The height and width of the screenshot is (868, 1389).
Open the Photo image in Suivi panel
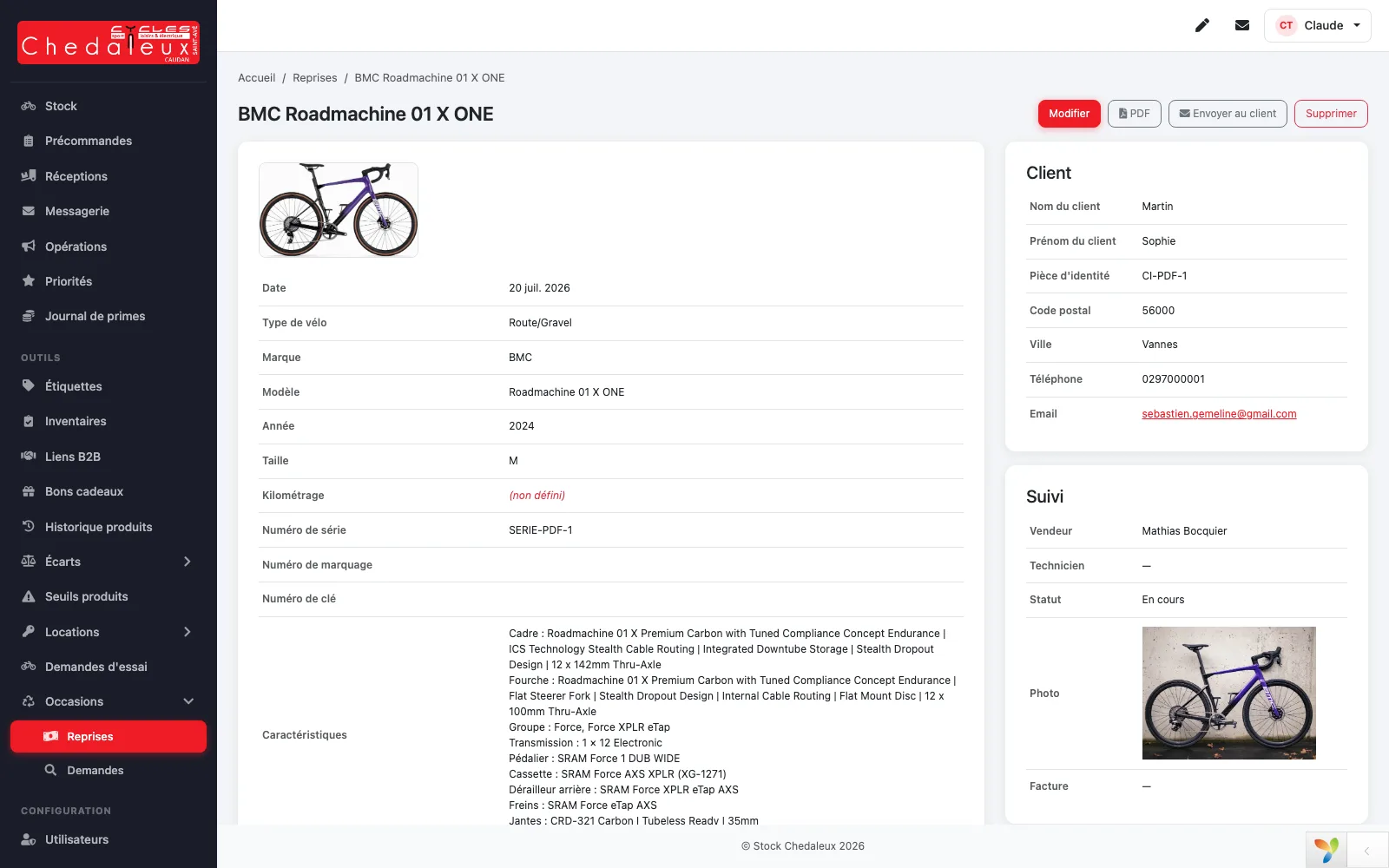click(1229, 694)
